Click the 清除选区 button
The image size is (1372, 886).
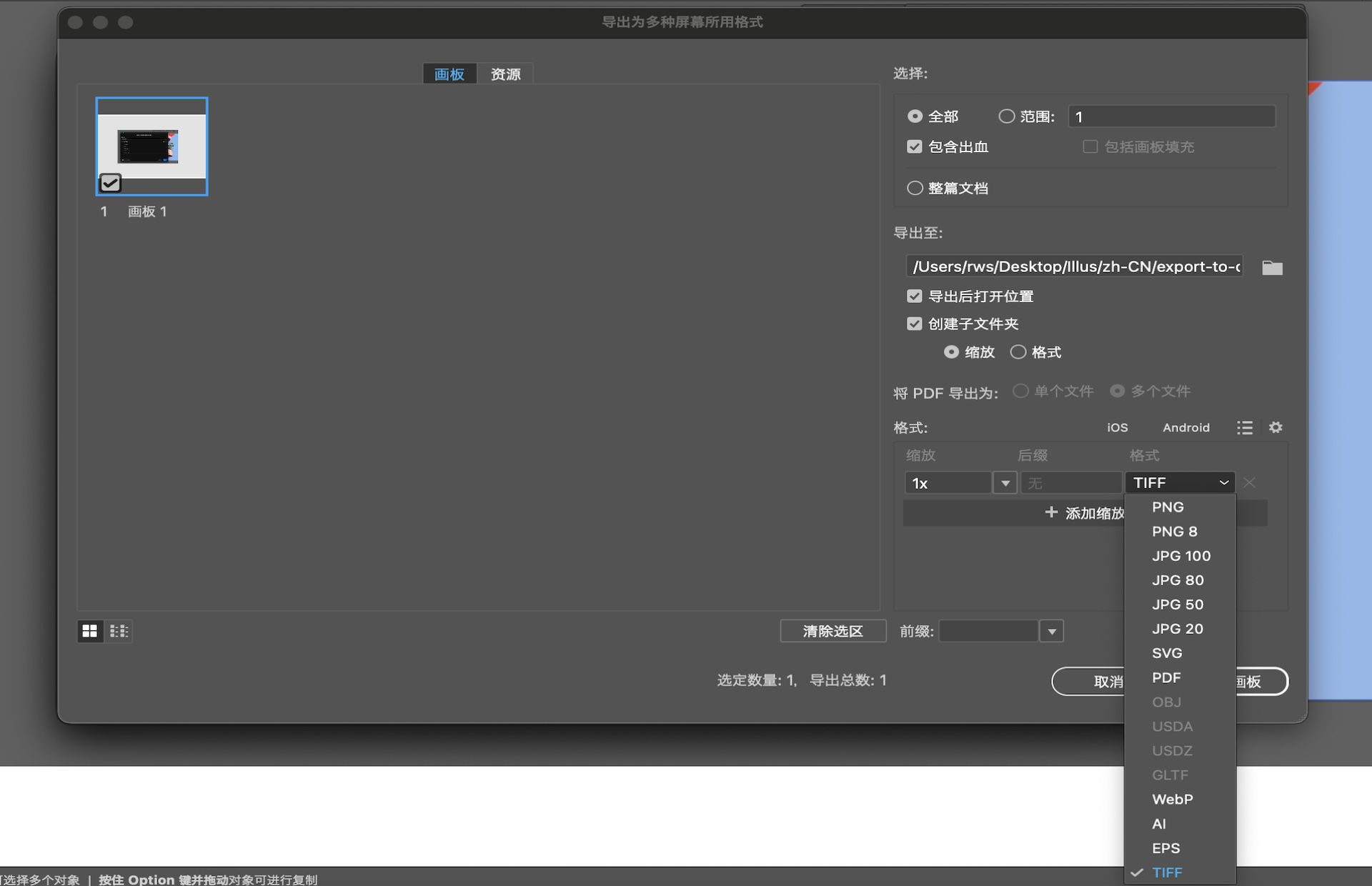(x=832, y=631)
